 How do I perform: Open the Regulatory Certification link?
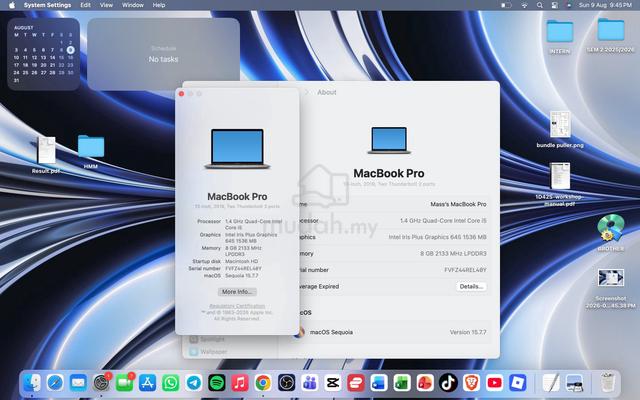(237, 306)
